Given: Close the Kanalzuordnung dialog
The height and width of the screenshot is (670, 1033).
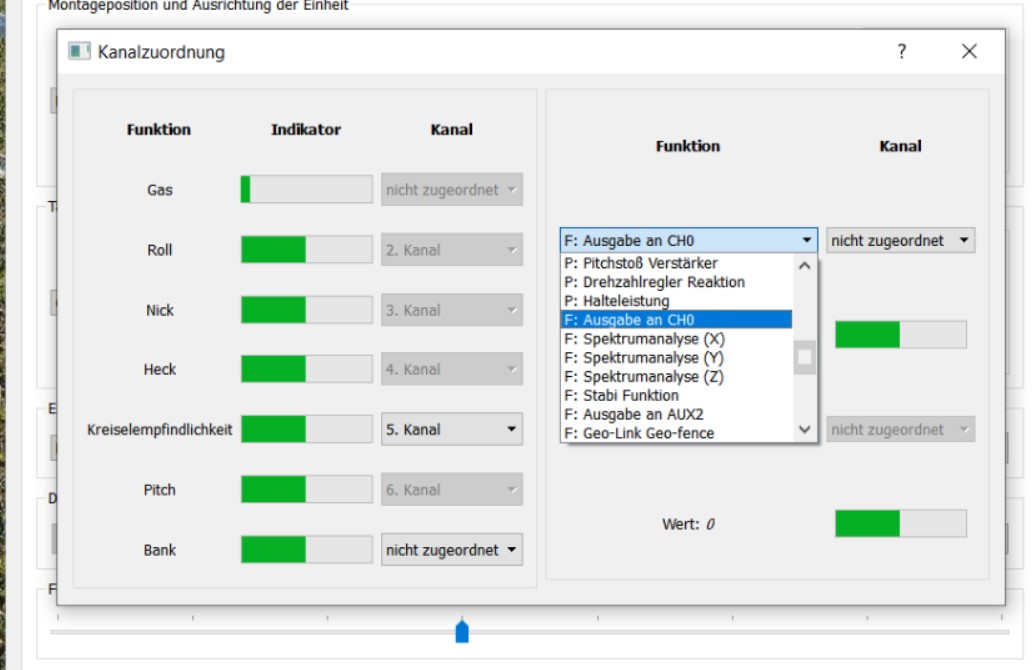Looking at the screenshot, I should click(x=968, y=52).
